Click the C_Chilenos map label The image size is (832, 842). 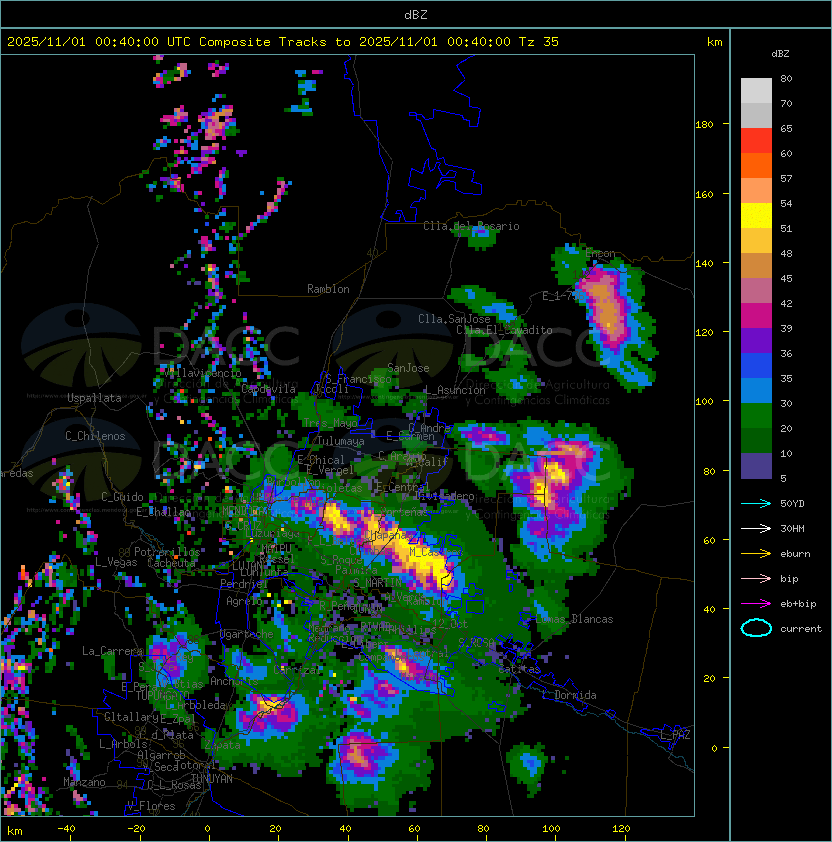coord(95,436)
